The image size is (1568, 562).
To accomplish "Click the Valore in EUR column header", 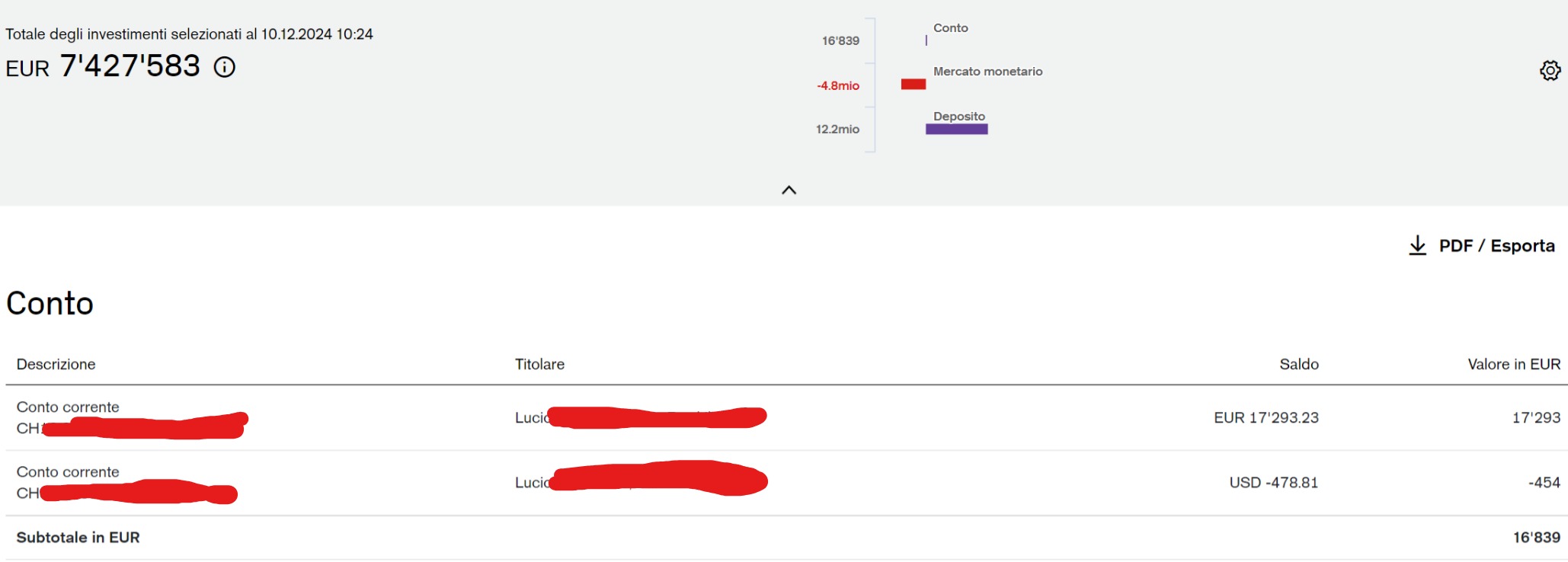I will 1514,365.
